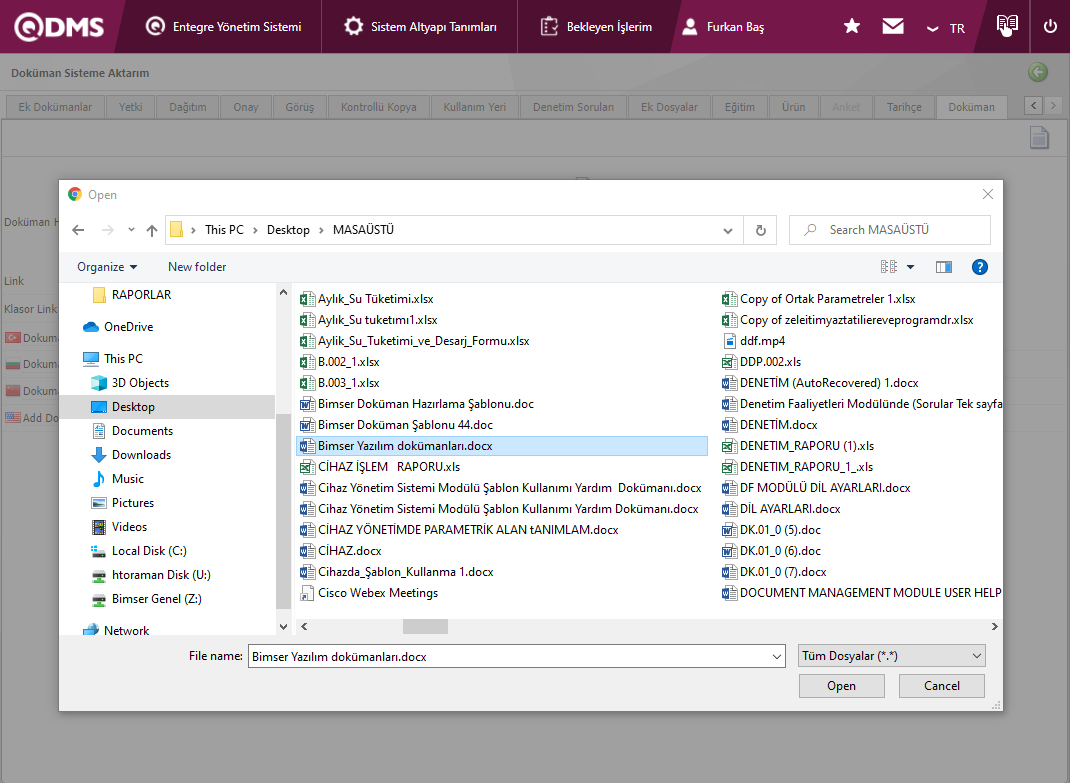
Task: Expand the address bar history dropdown
Action: (727, 231)
